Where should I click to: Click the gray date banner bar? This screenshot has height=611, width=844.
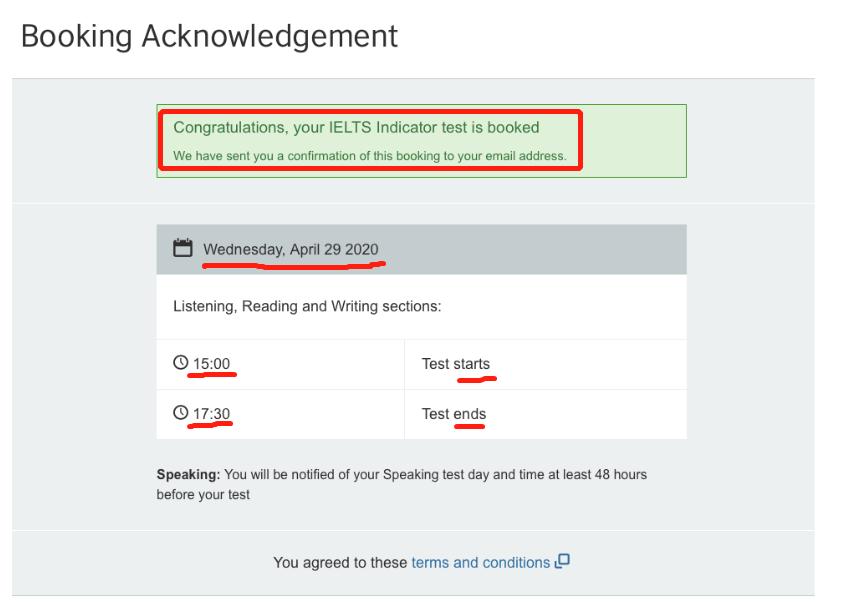420,243
